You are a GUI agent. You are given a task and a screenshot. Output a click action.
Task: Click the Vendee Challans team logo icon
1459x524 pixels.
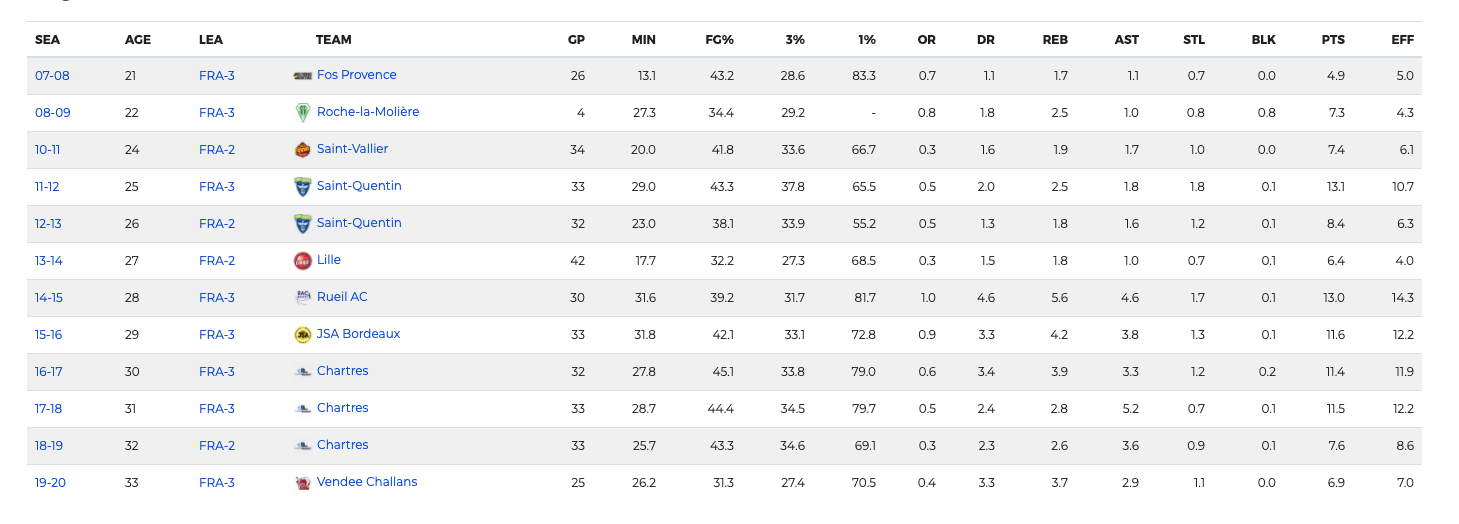coord(302,483)
